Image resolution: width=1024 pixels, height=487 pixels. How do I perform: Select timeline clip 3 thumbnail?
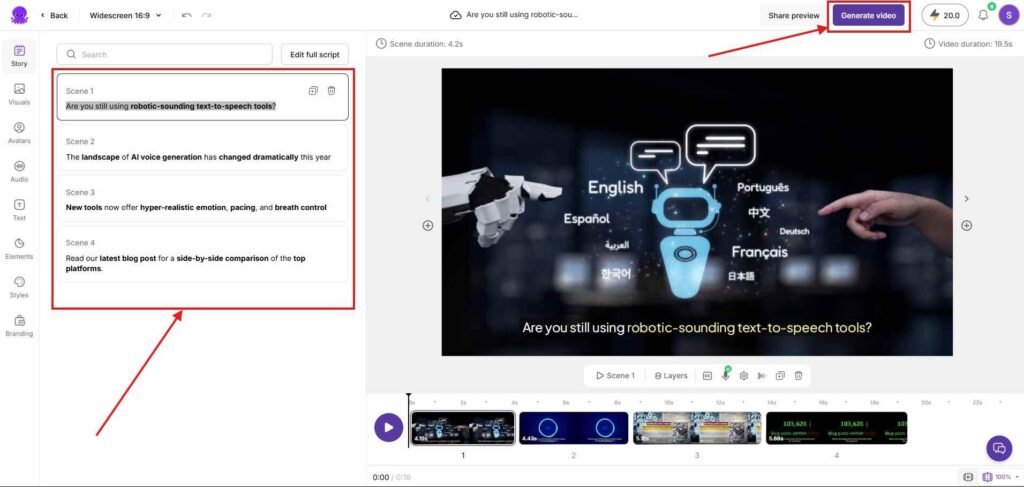point(697,428)
